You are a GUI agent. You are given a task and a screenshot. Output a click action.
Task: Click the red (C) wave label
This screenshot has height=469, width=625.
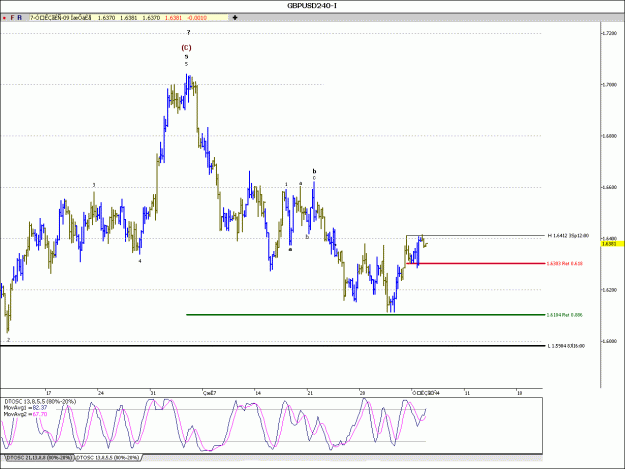186,48
